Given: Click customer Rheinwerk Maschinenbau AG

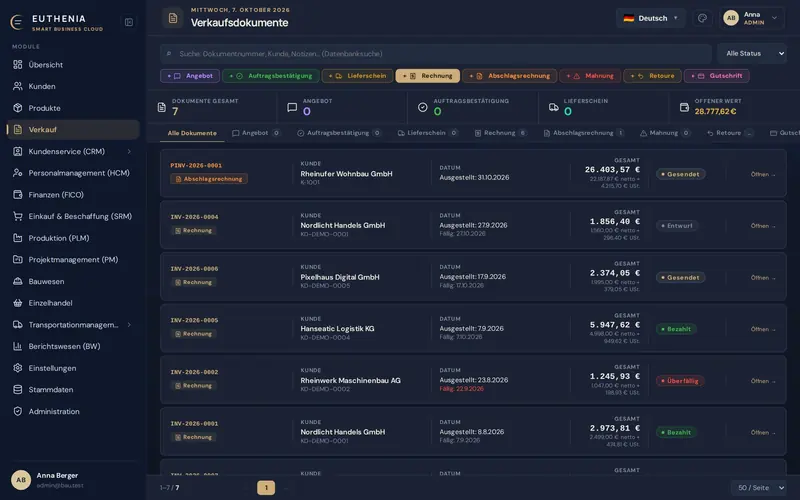Looking at the screenshot, I should pos(351,381).
